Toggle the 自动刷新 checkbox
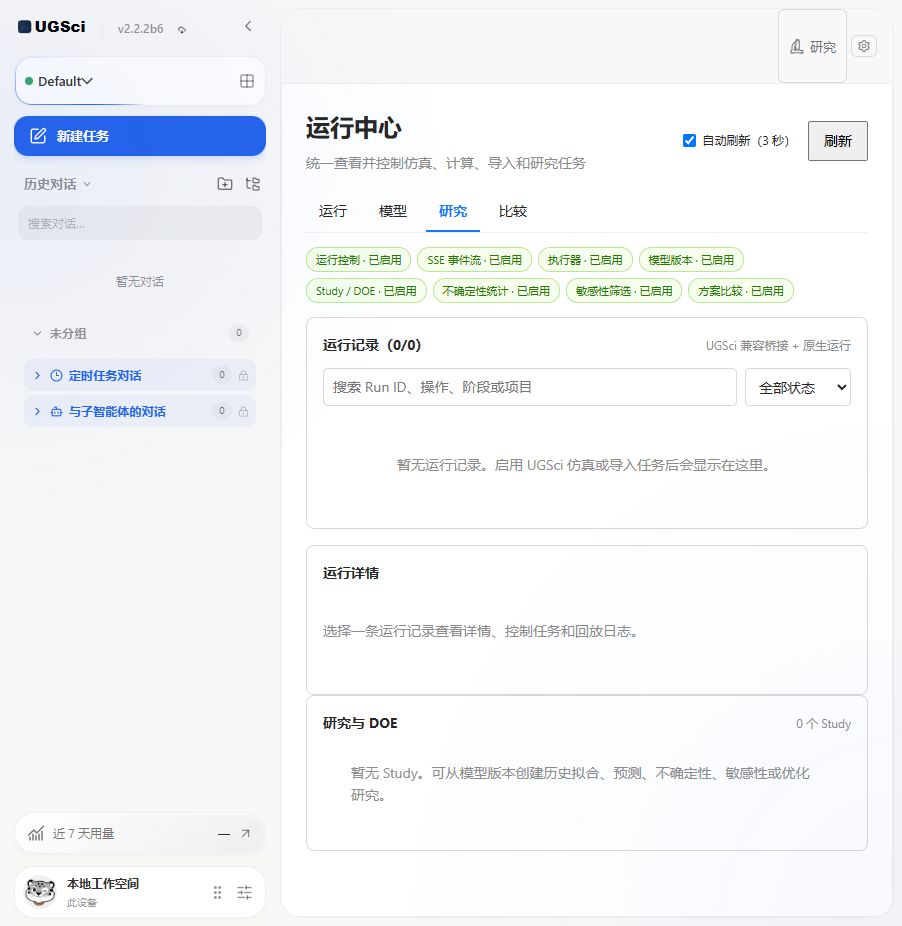 (689, 141)
